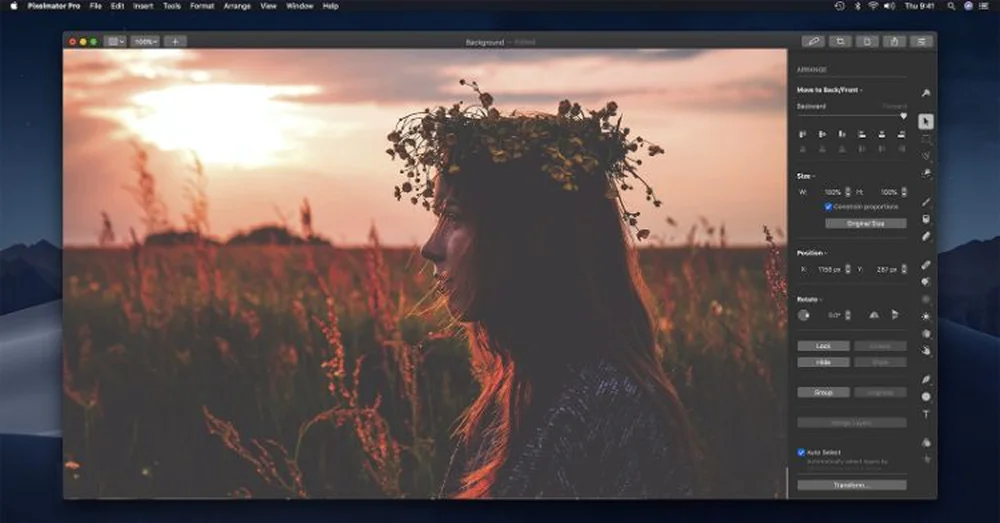Click the flip vertical icon
Image resolution: width=1000 pixels, height=523 pixels.
pyautogui.click(x=895, y=315)
